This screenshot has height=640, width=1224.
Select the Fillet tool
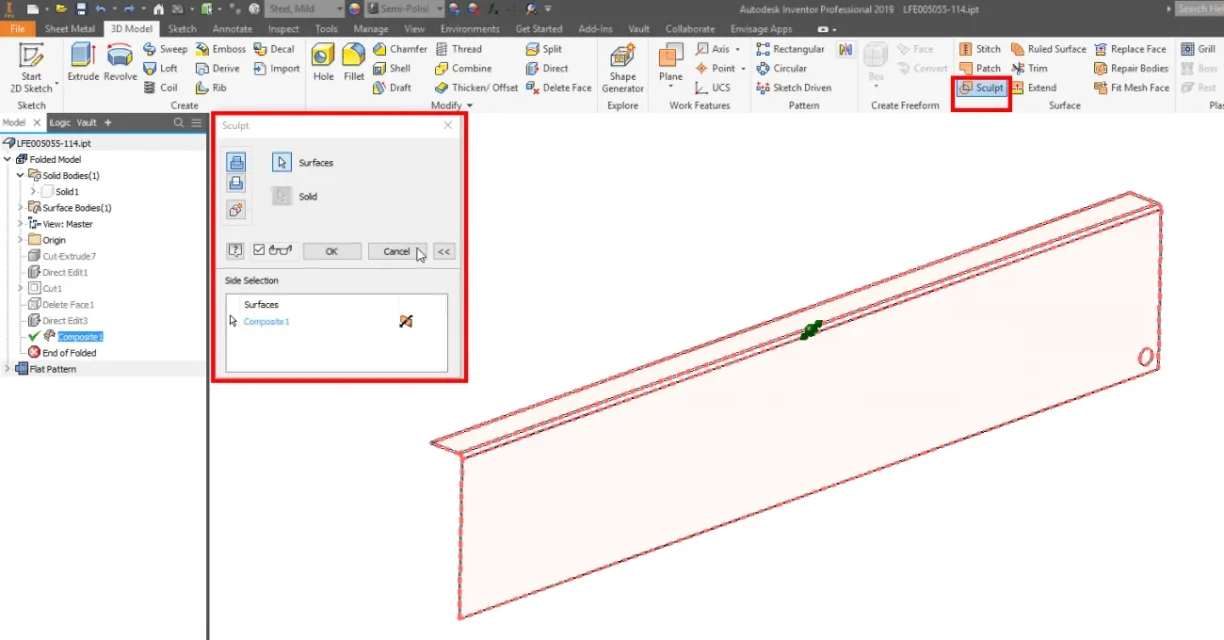pyautogui.click(x=353, y=61)
